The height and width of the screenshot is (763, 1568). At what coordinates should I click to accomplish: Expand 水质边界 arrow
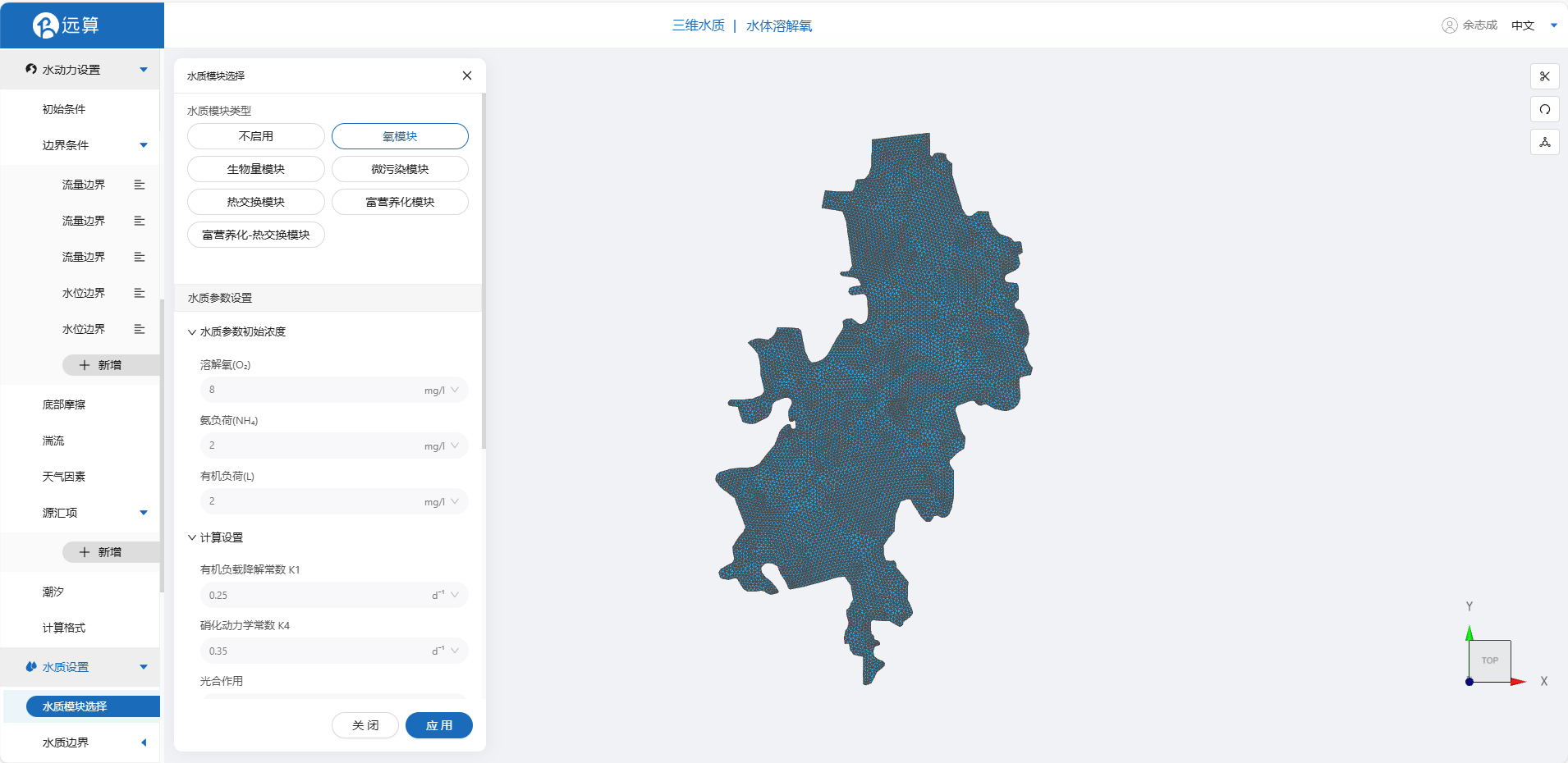pyautogui.click(x=144, y=742)
